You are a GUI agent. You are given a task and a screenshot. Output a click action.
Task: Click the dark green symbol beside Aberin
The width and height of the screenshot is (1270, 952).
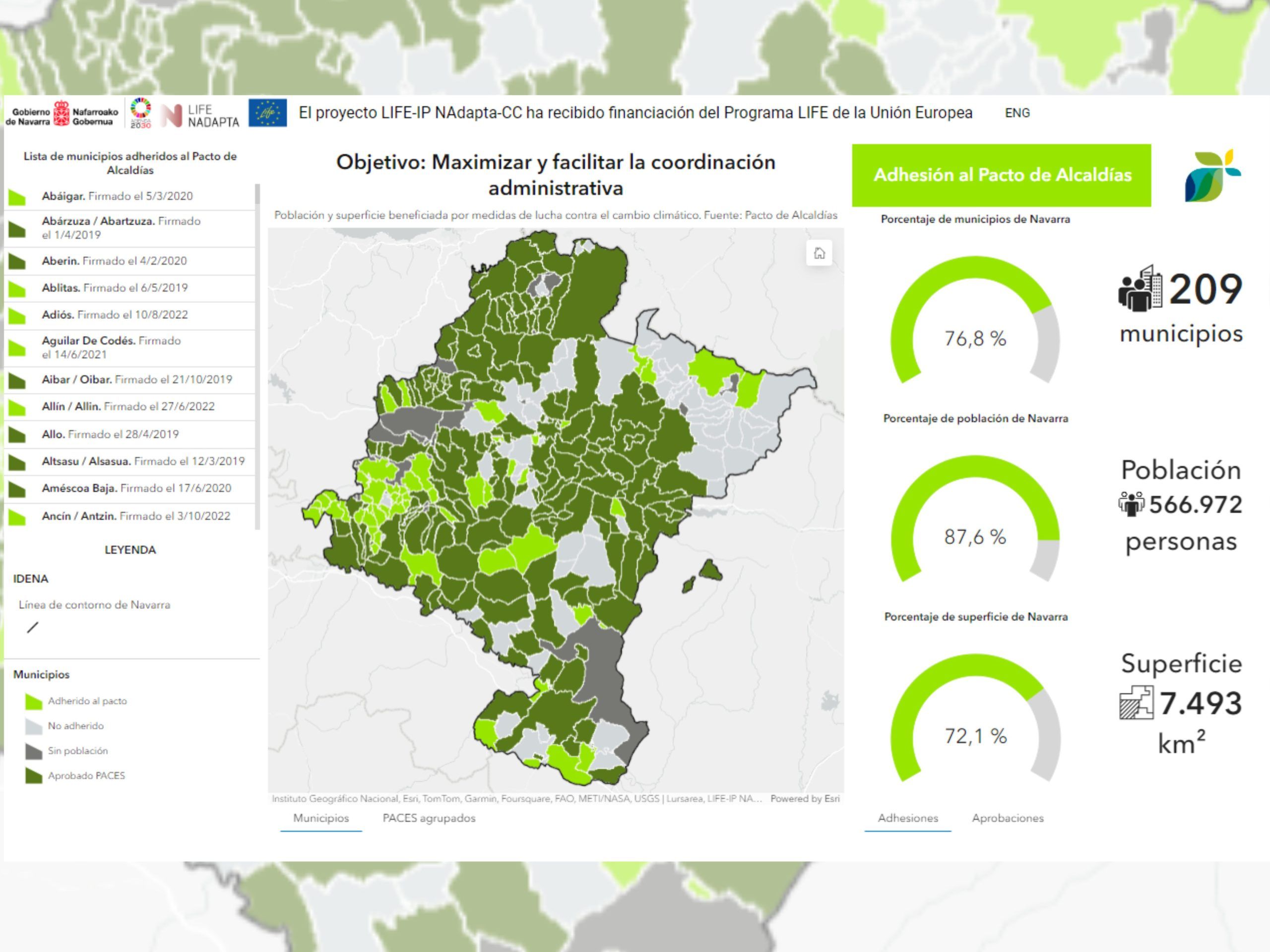click(x=17, y=262)
